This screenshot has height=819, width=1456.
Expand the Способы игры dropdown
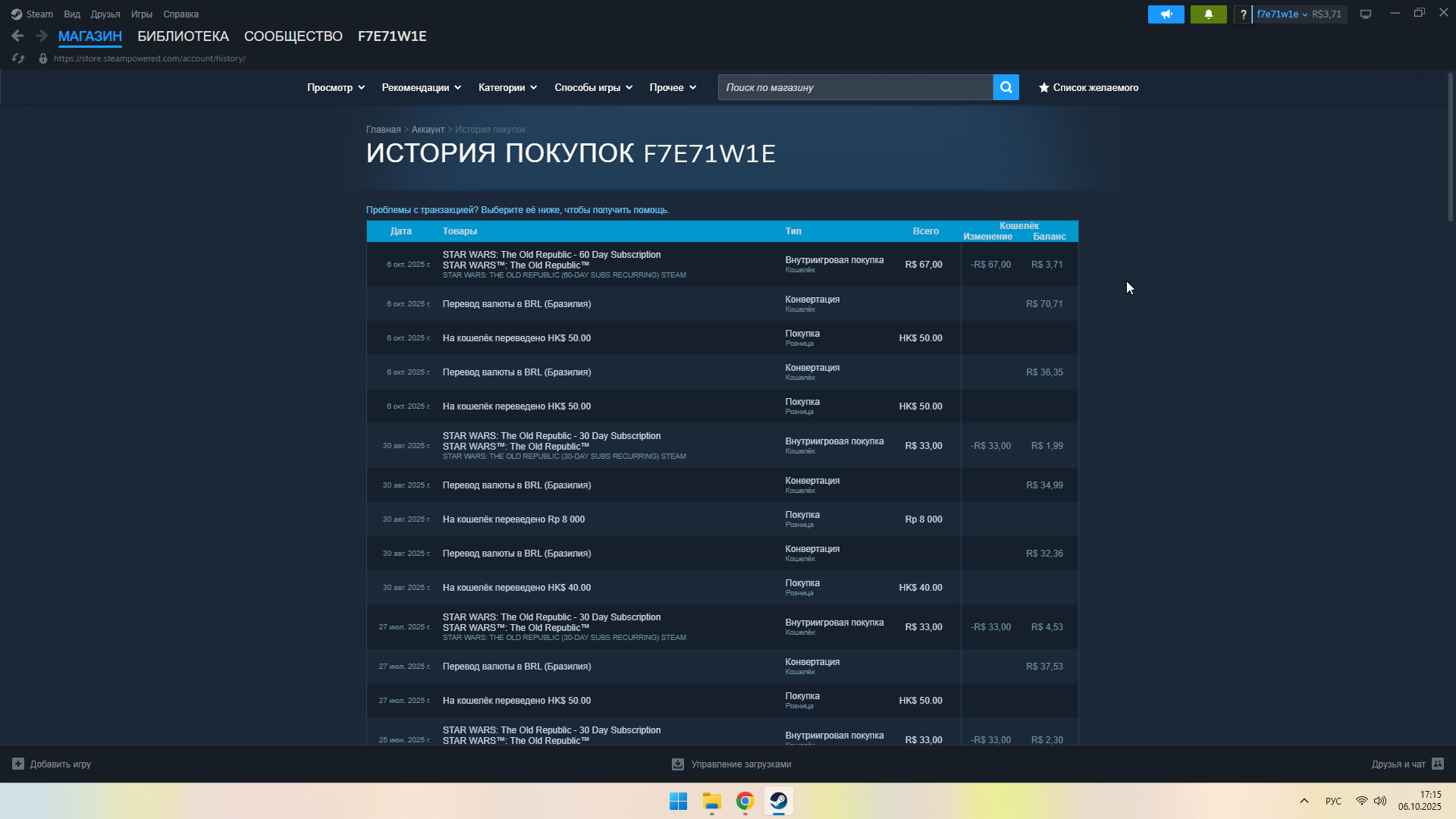click(x=593, y=87)
